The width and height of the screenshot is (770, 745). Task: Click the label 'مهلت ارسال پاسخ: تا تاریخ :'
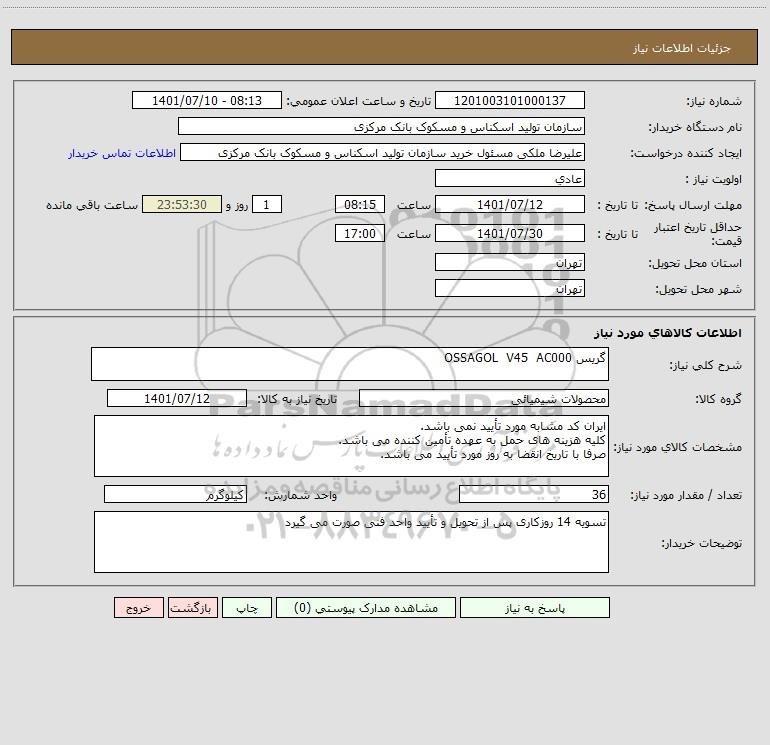point(669,205)
